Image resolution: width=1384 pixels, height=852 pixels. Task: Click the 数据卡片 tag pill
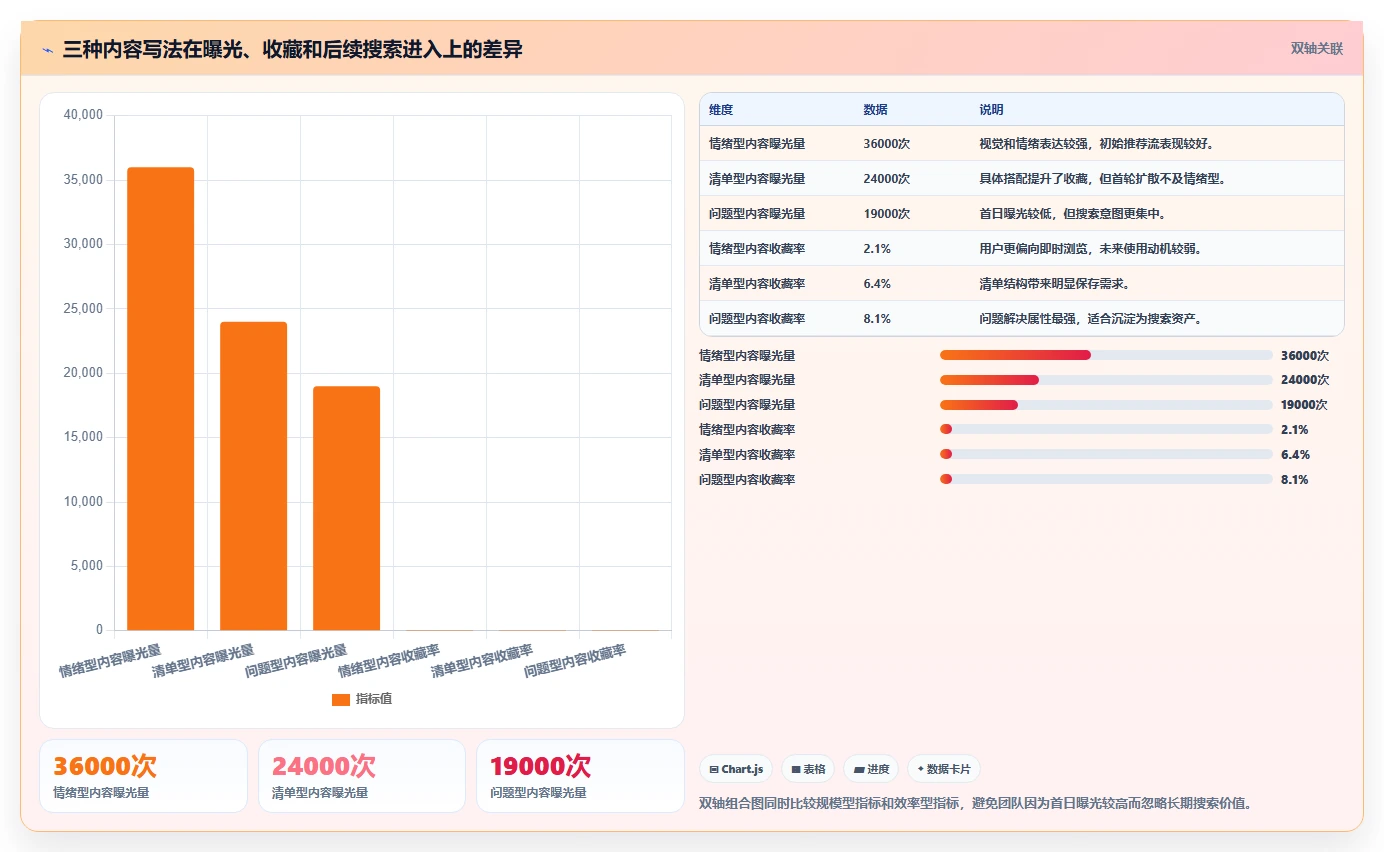944,769
